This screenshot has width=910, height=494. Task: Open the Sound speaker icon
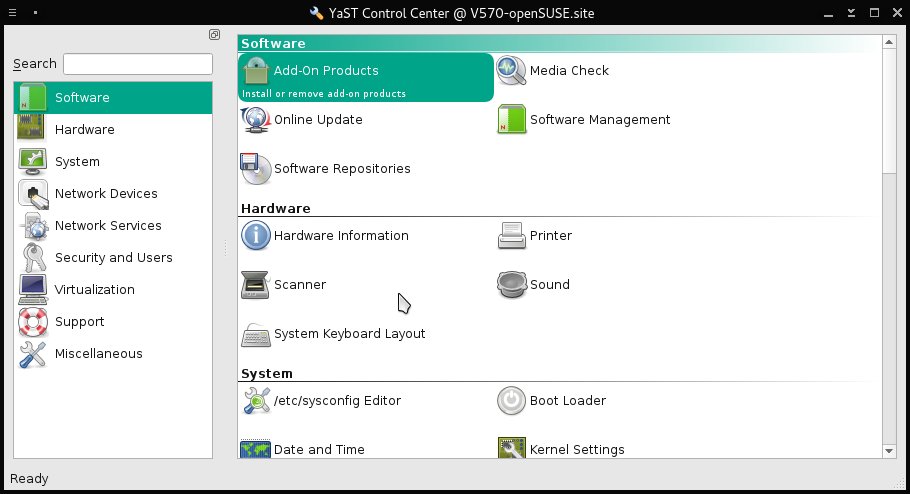tap(511, 285)
